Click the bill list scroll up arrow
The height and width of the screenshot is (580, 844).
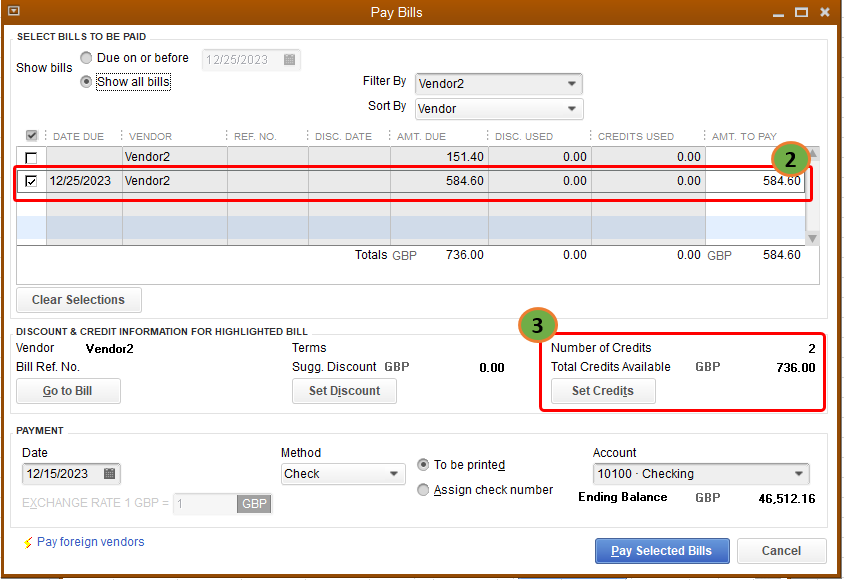(x=813, y=153)
